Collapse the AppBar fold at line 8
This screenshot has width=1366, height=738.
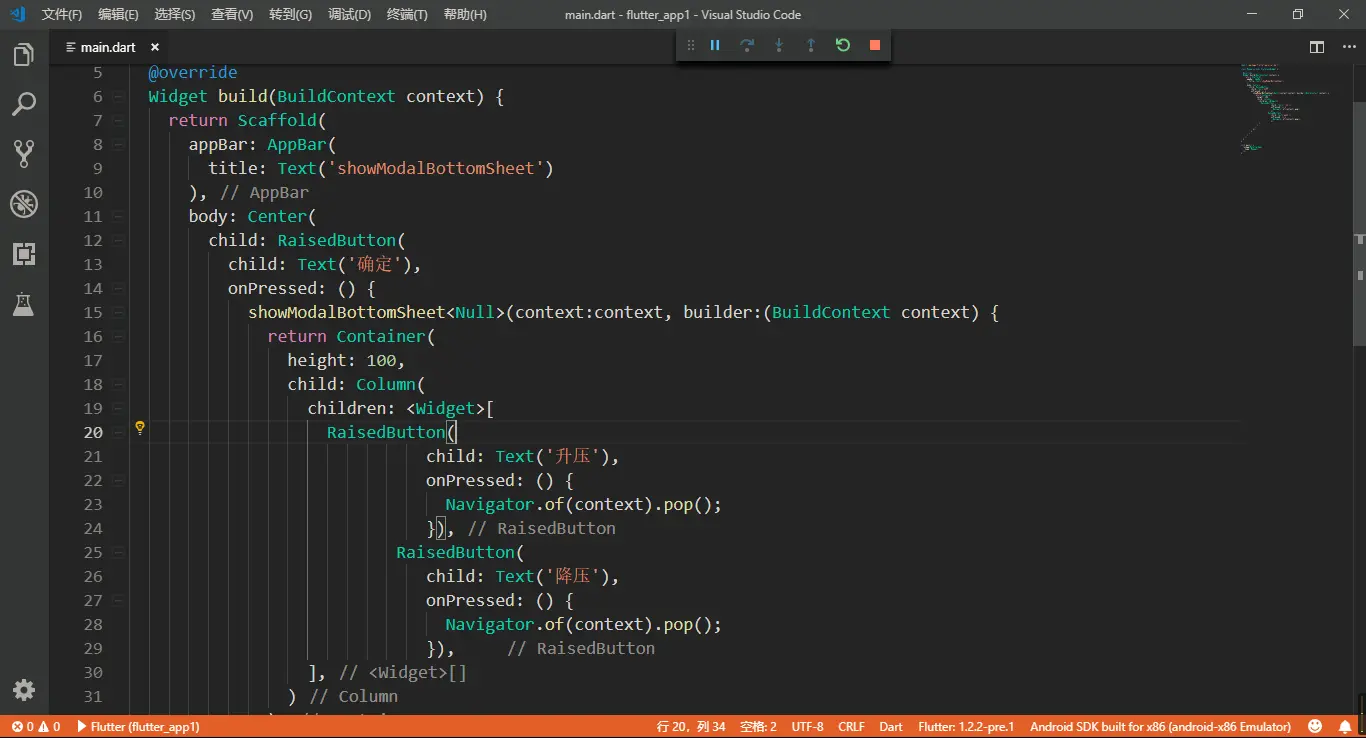pyautogui.click(x=119, y=145)
